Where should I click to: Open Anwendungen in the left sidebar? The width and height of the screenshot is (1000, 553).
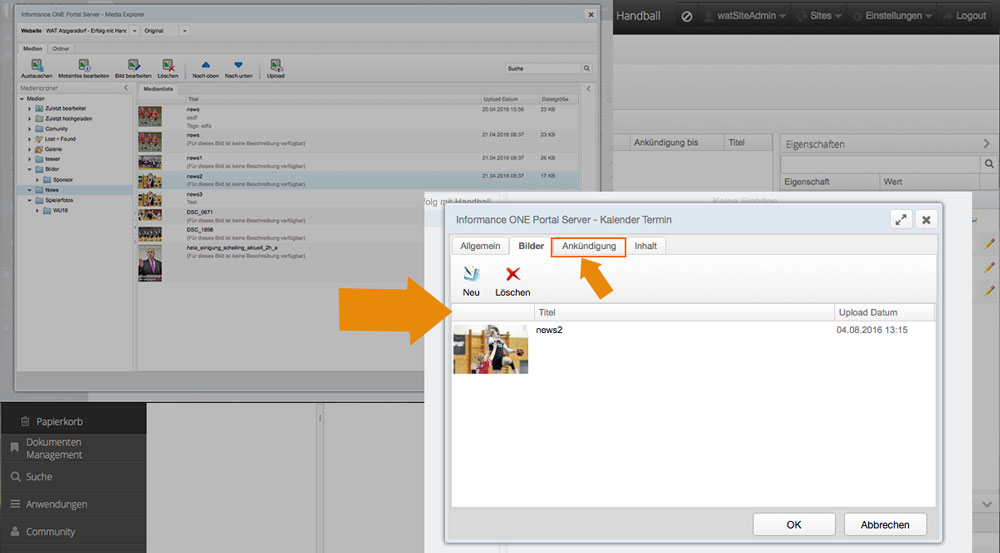(73, 504)
